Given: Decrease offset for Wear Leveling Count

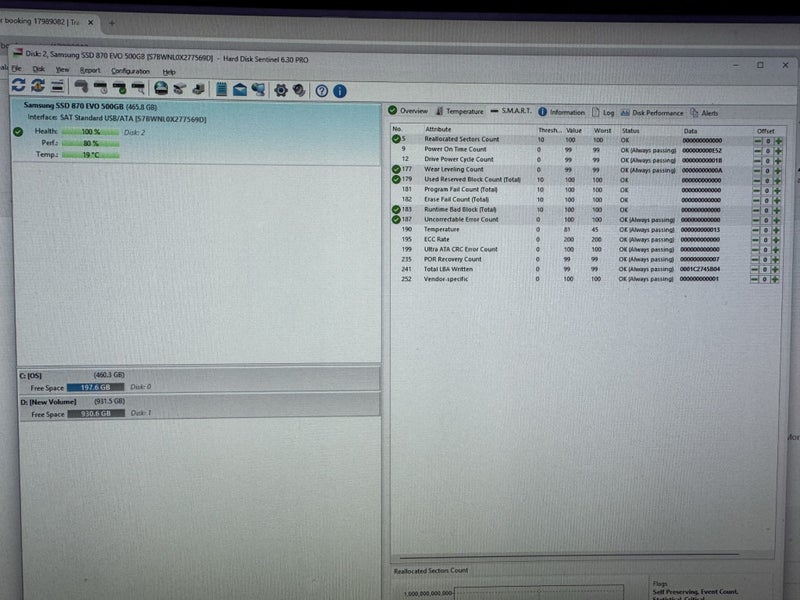Looking at the screenshot, I should [x=757, y=171].
